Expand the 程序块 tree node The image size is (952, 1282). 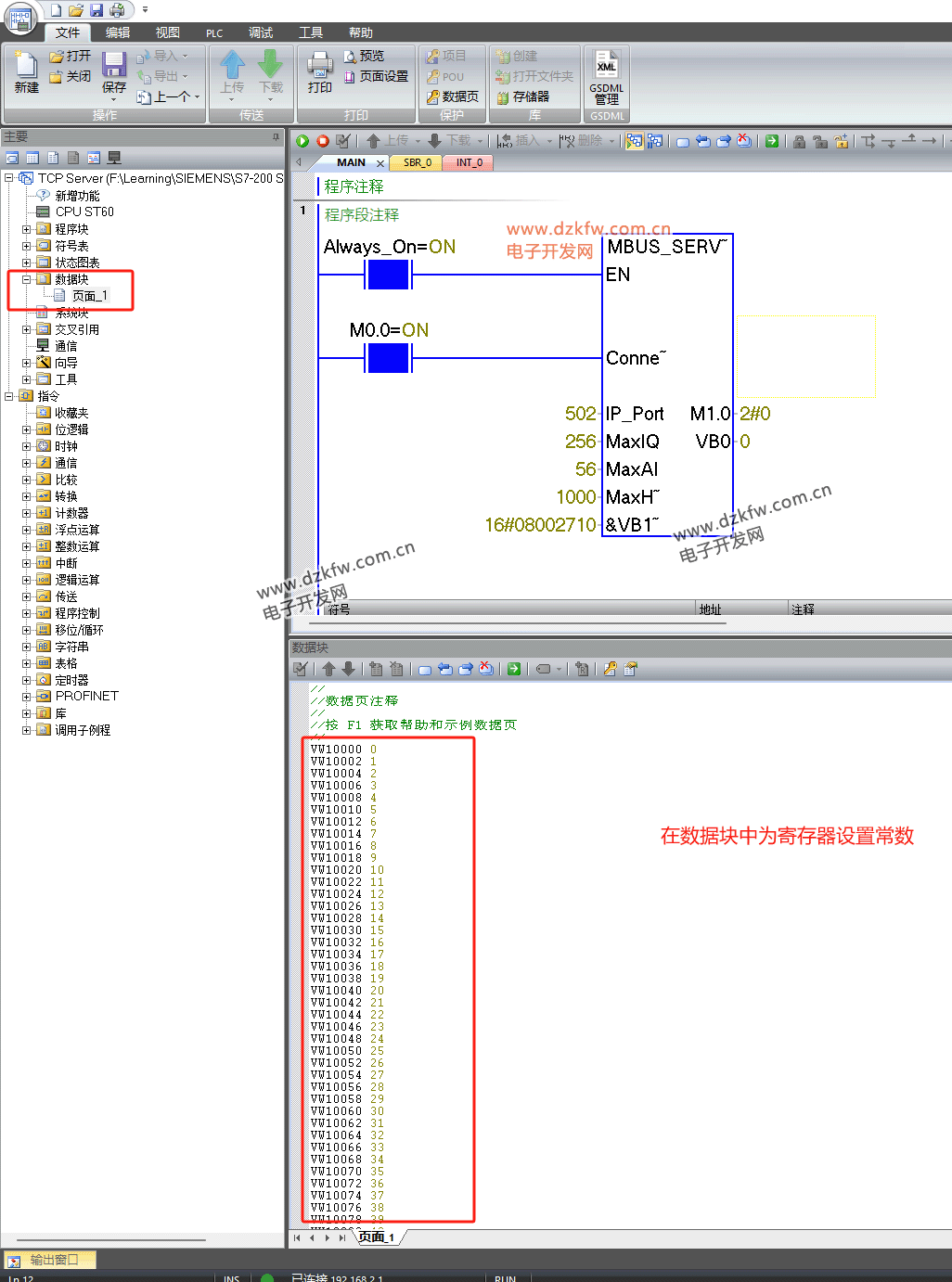tap(27, 229)
